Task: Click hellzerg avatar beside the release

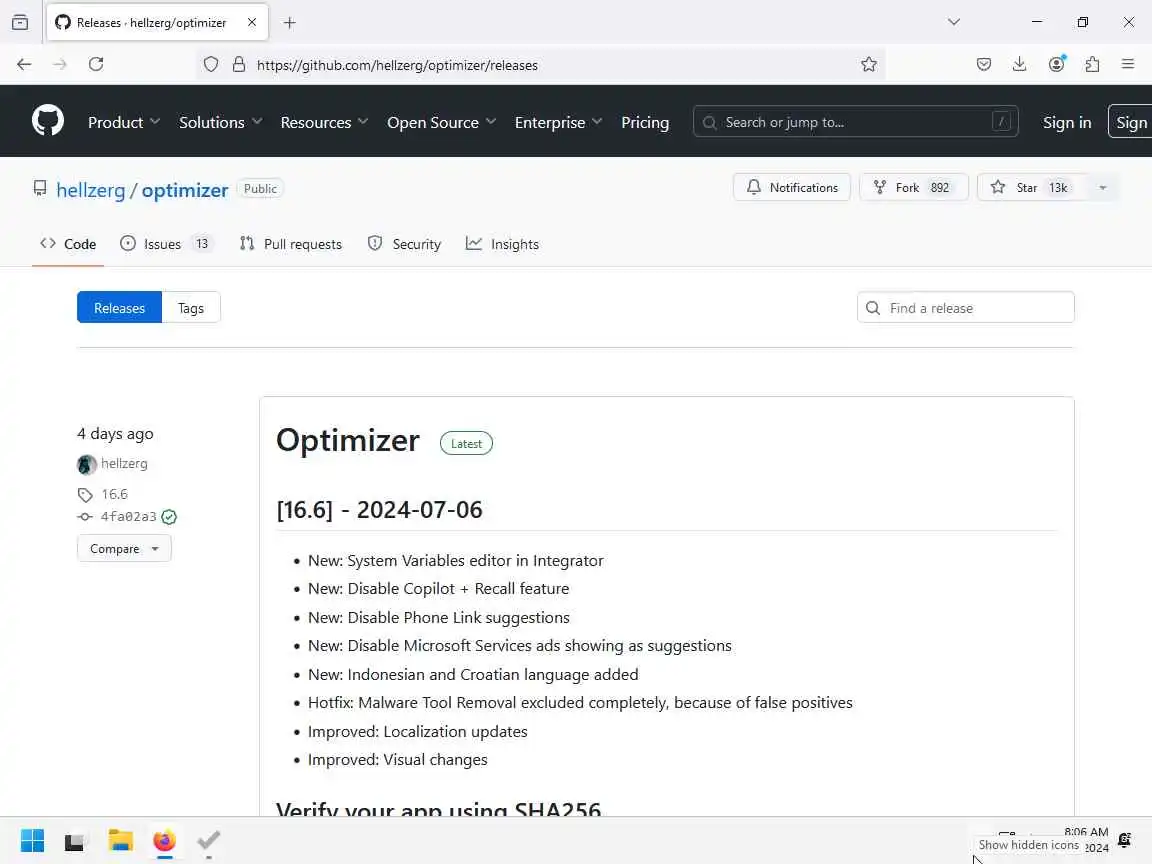Action: [x=87, y=464]
